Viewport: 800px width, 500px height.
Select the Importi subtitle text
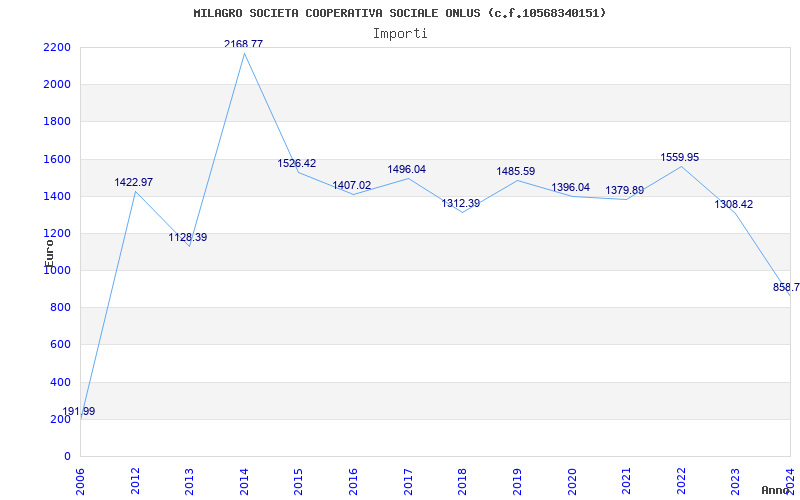[400, 33]
